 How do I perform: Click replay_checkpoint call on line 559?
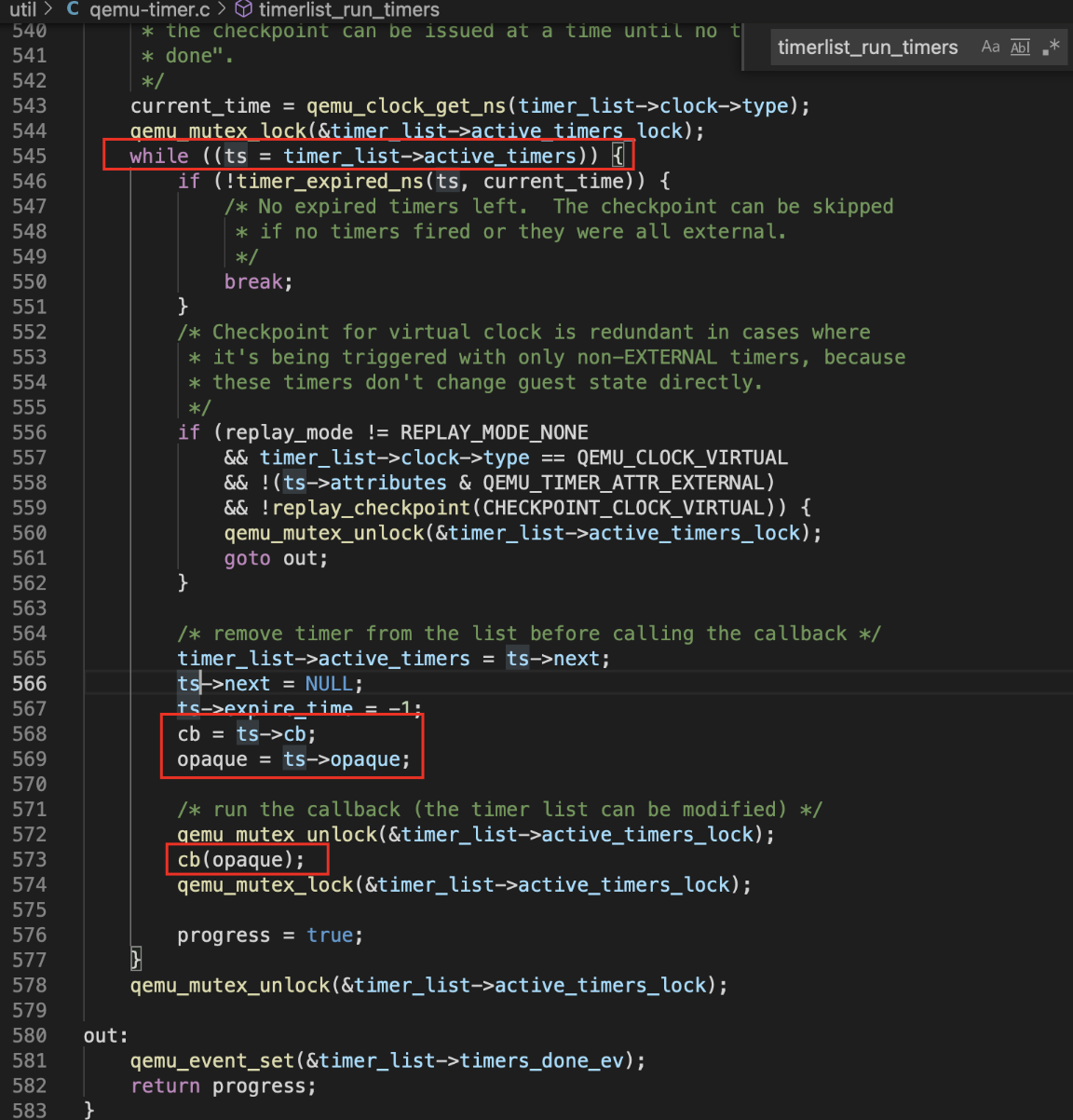pyautogui.click(x=372, y=508)
